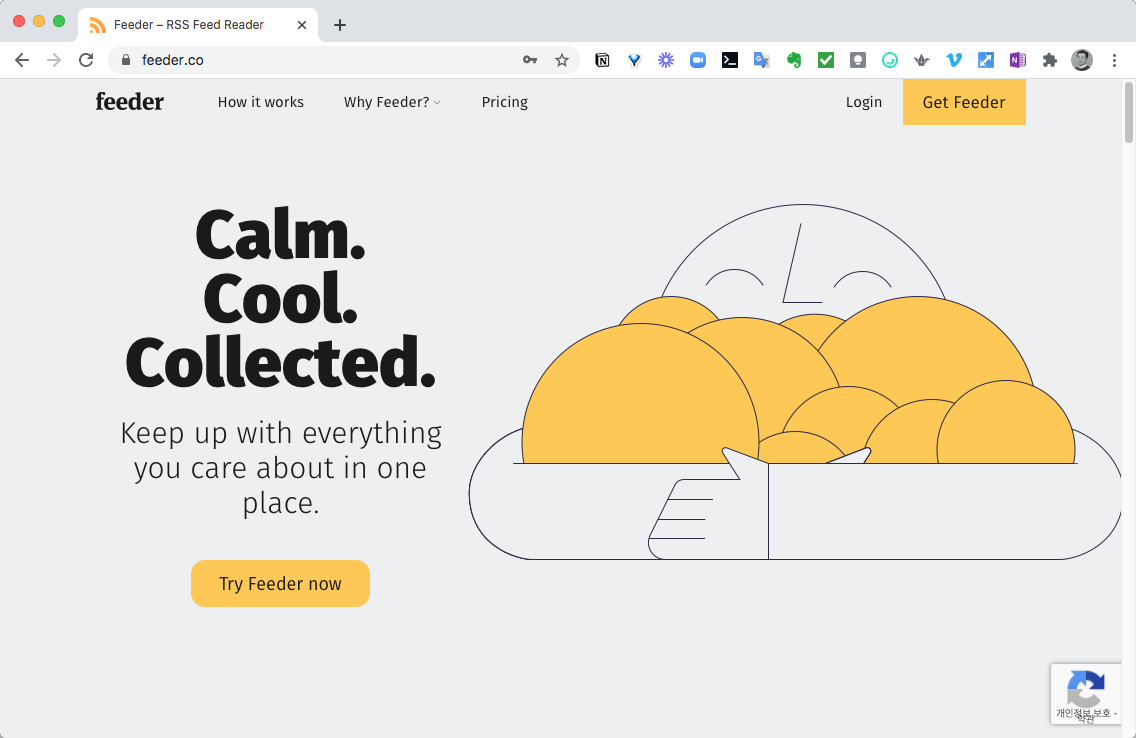Click the Calm. Cool. Collected. headline
This screenshot has width=1136, height=738.
coord(280,299)
